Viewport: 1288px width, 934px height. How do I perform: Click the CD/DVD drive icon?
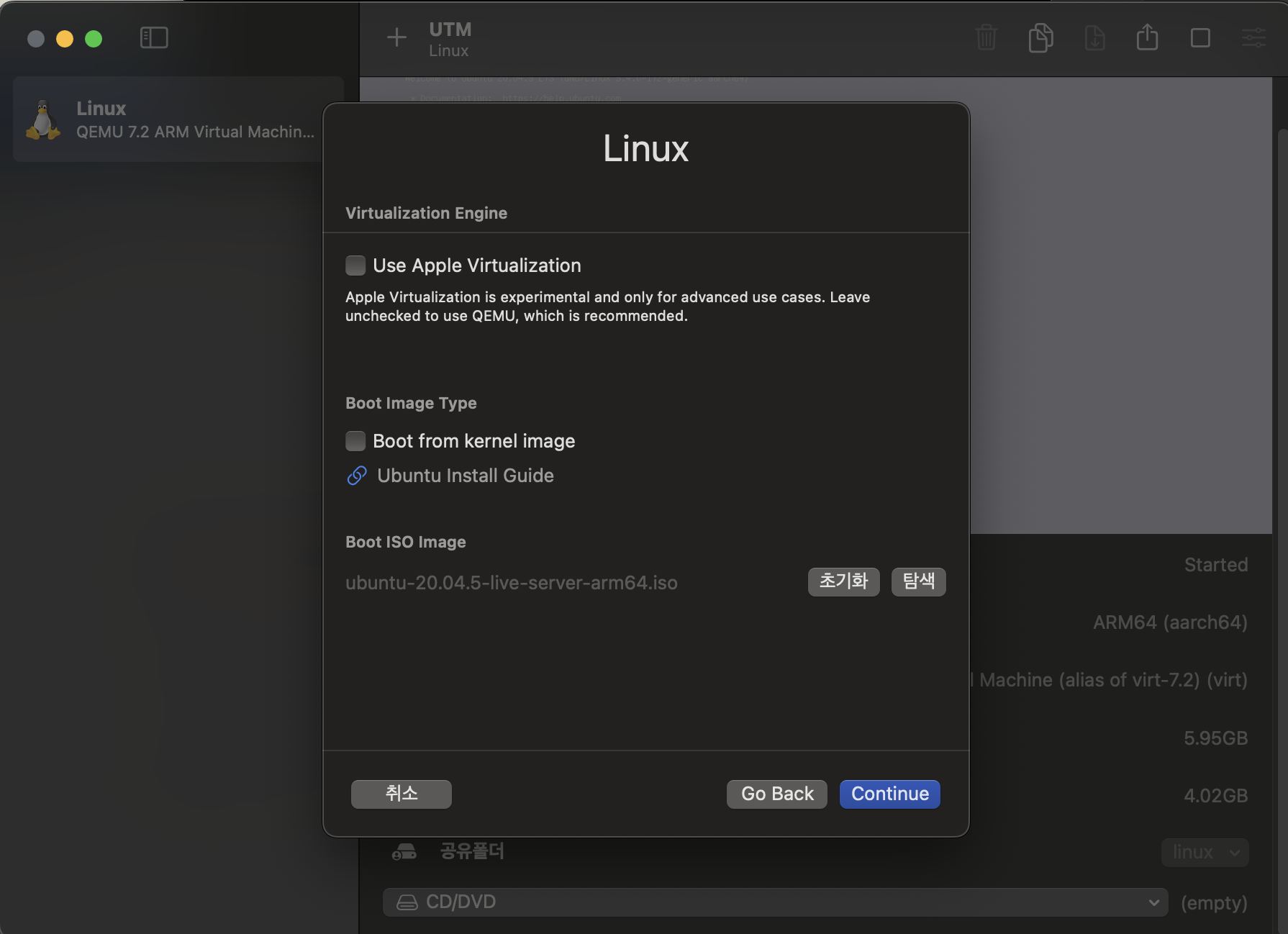click(x=407, y=902)
